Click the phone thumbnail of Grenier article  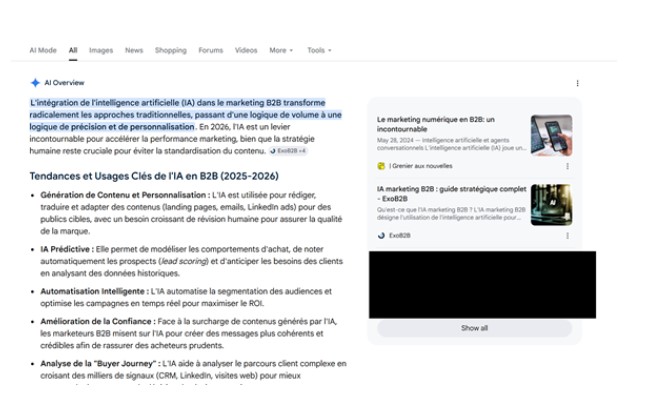551,135
